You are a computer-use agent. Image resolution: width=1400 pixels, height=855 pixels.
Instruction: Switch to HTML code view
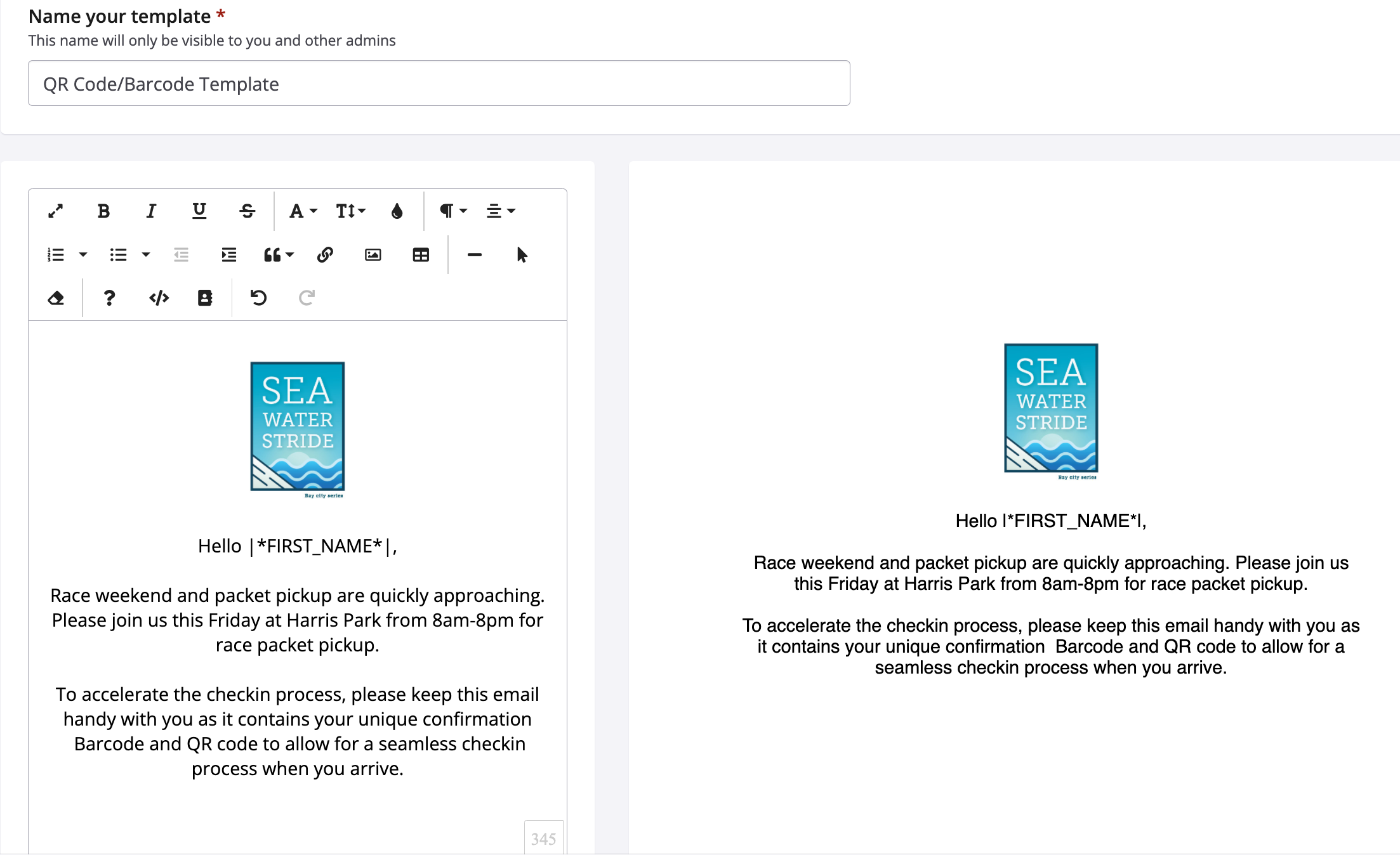(x=159, y=297)
